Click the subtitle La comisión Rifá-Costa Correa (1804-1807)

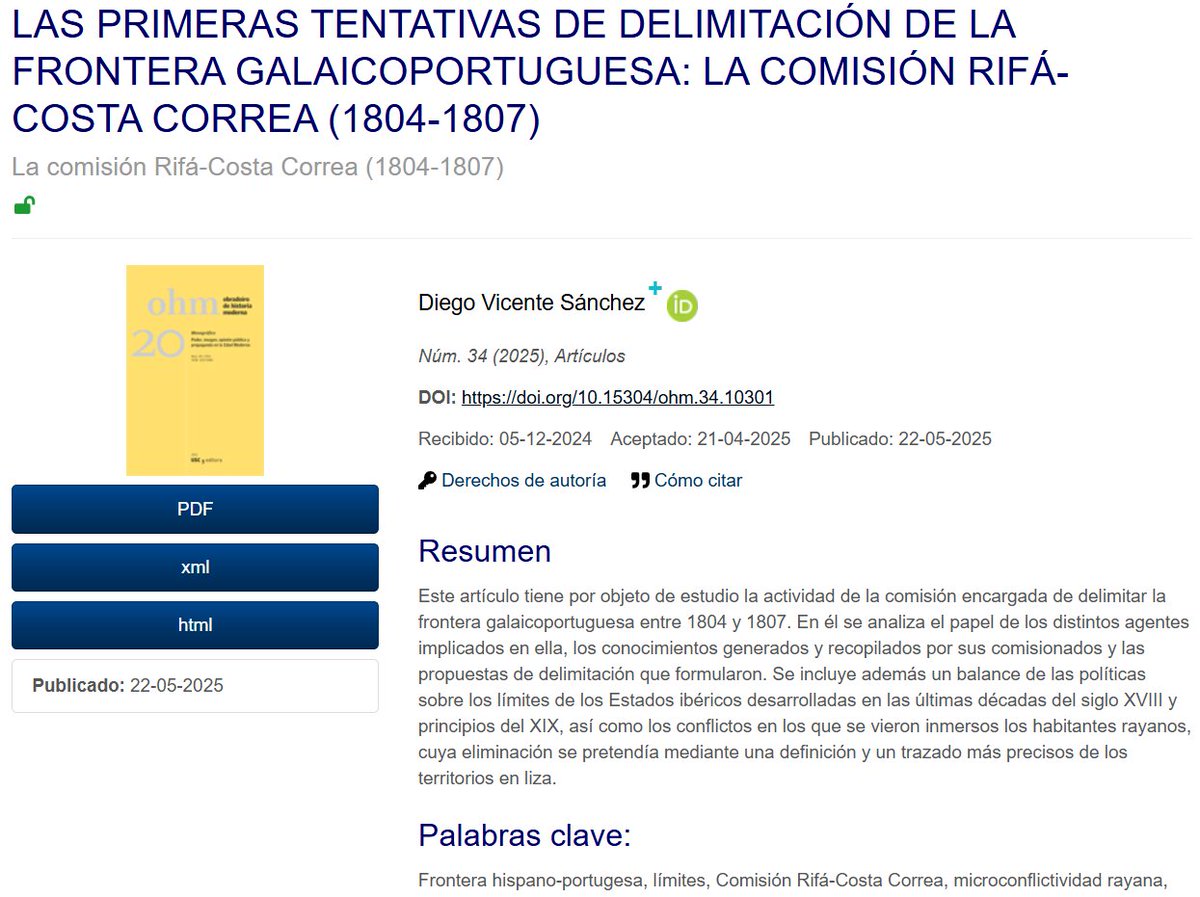tap(258, 167)
